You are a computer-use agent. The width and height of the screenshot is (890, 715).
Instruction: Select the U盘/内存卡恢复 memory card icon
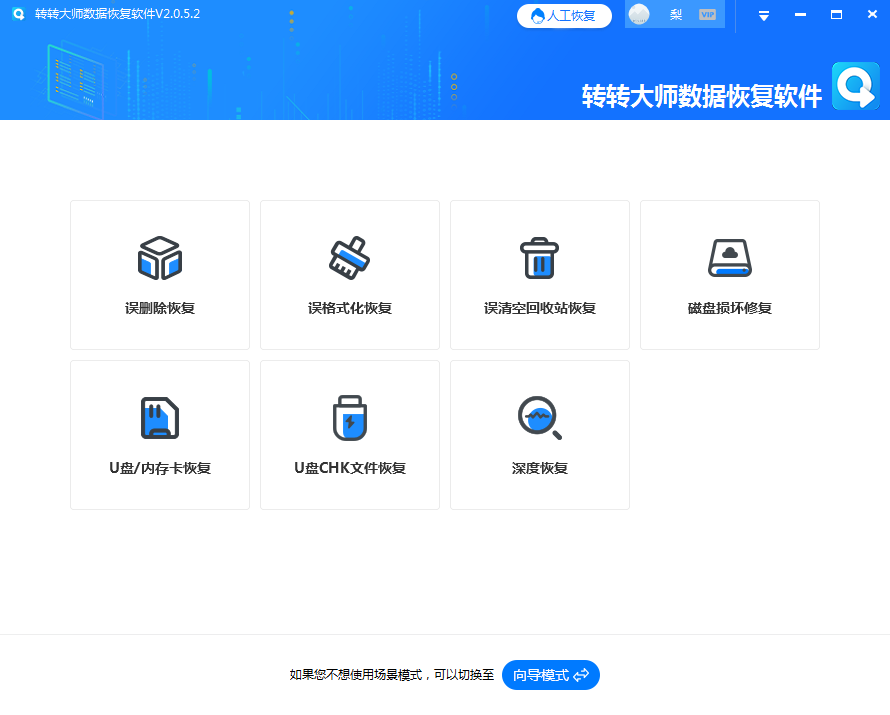pos(159,417)
